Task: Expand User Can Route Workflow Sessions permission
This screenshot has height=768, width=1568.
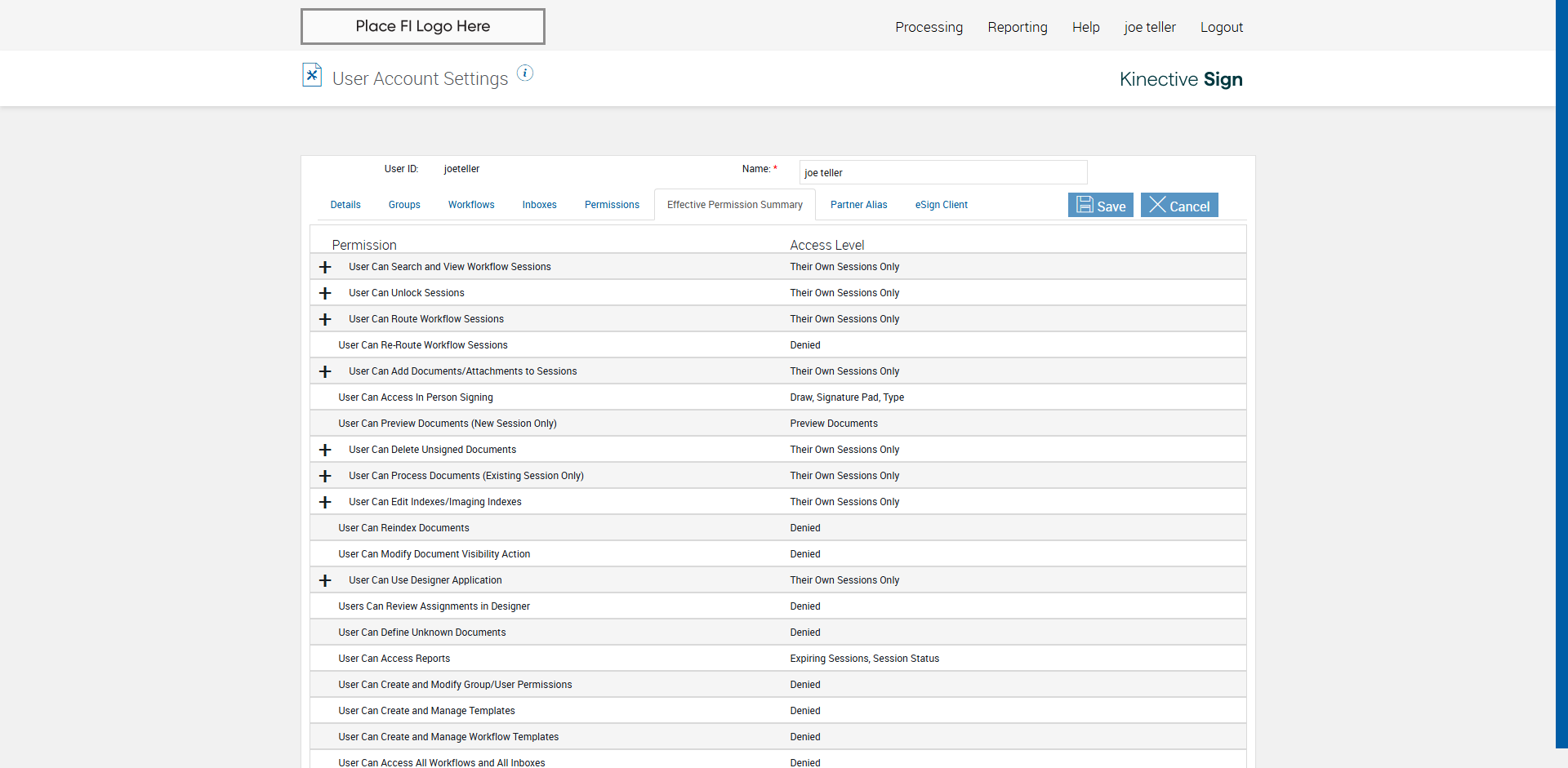Action: point(325,320)
